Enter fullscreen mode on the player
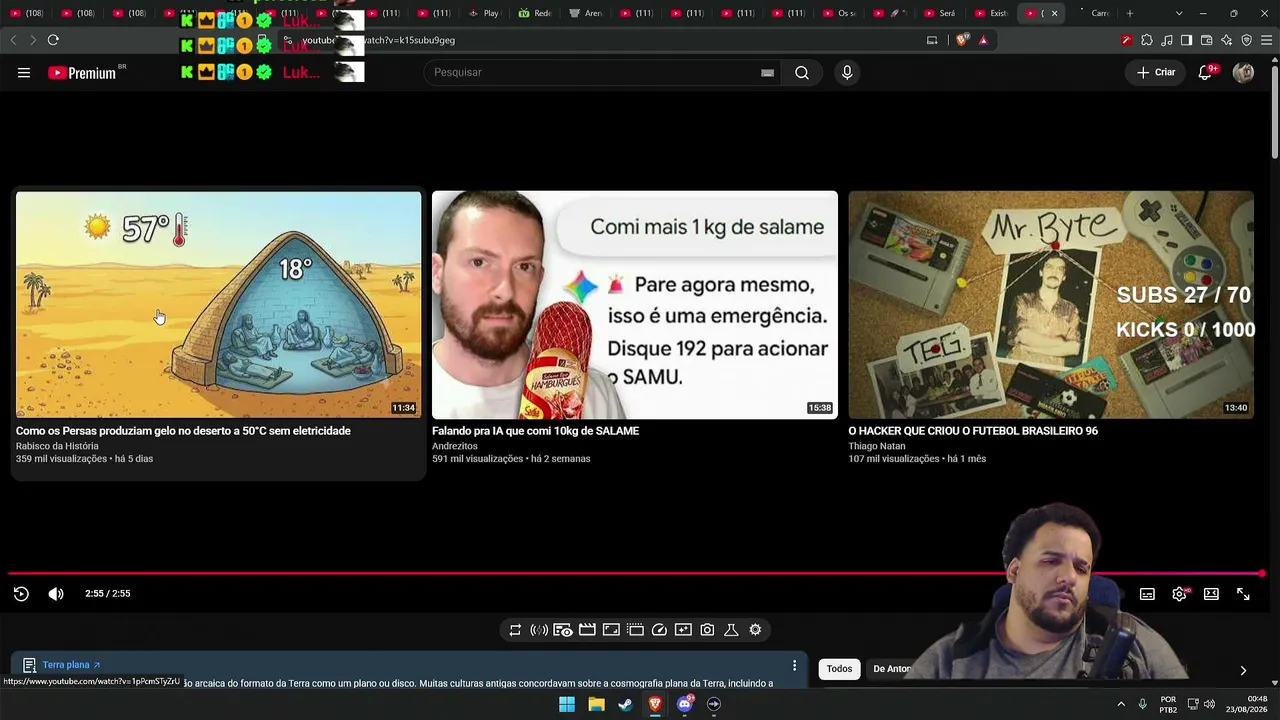1280x720 pixels. (x=1243, y=594)
